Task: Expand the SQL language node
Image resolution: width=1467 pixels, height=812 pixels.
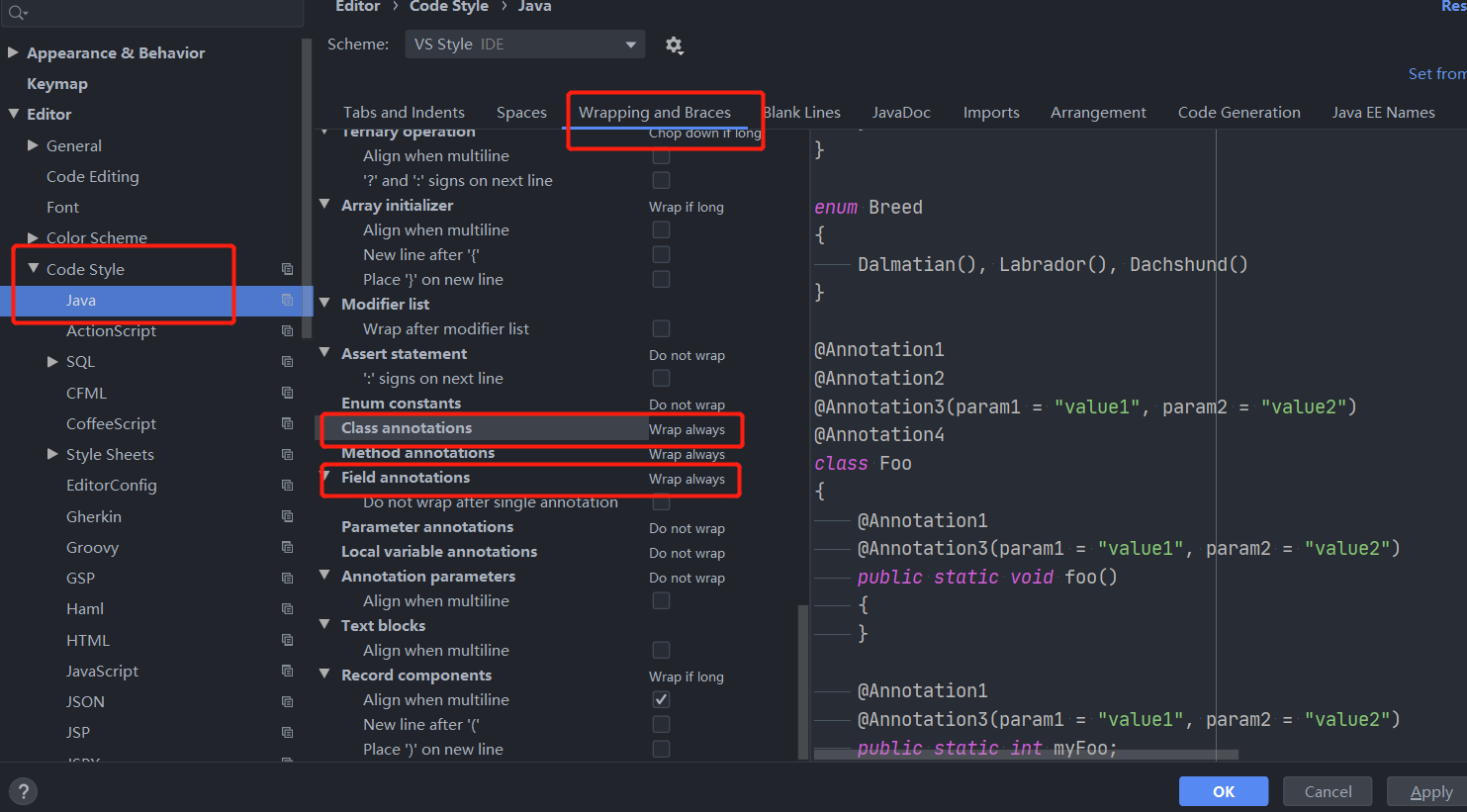Action: (x=52, y=361)
